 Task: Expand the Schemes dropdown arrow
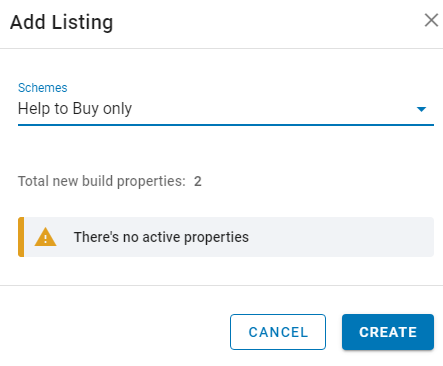tap(421, 109)
